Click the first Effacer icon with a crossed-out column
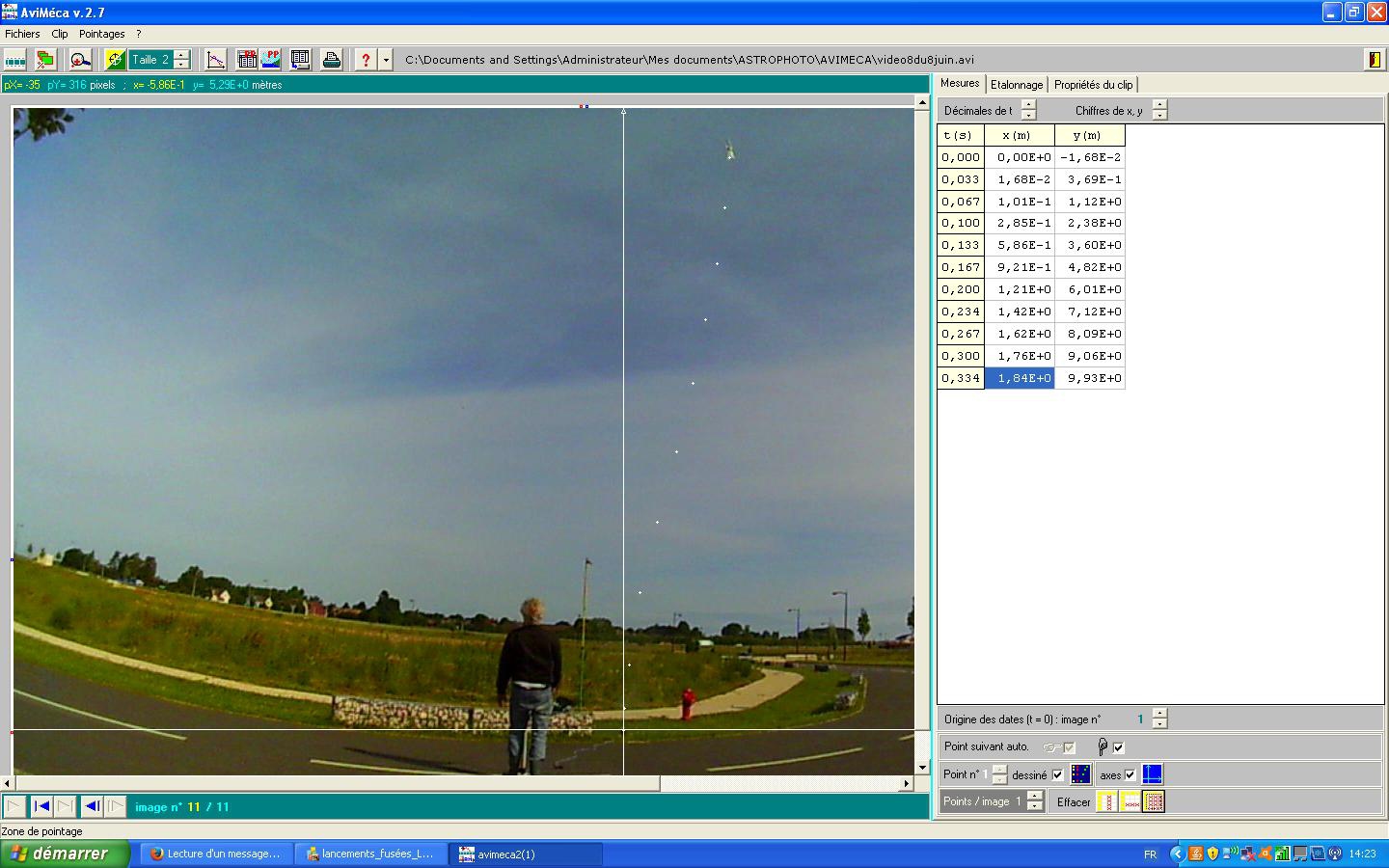 [1107, 801]
